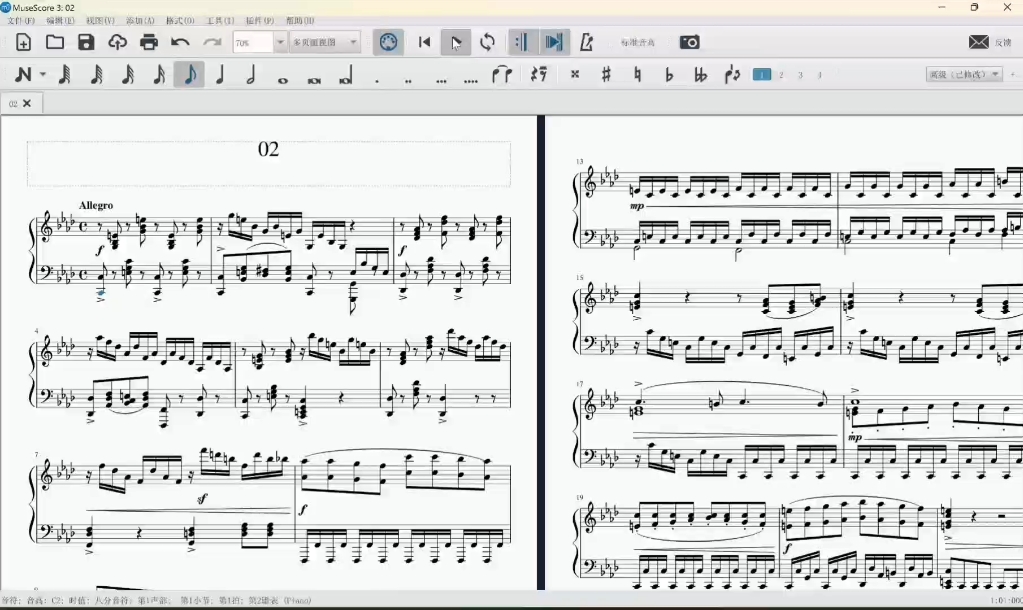
Task: Open the Plugins (P) menu
Action: pyautogui.click(x=260, y=21)
